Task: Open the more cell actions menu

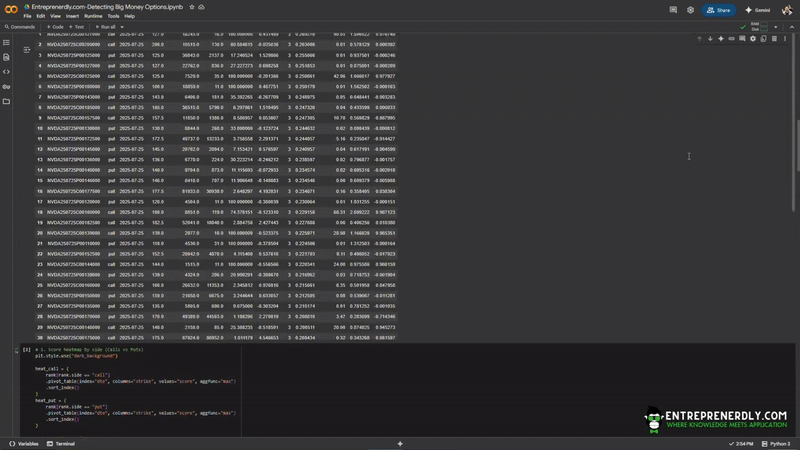Action: coord(785,39)
